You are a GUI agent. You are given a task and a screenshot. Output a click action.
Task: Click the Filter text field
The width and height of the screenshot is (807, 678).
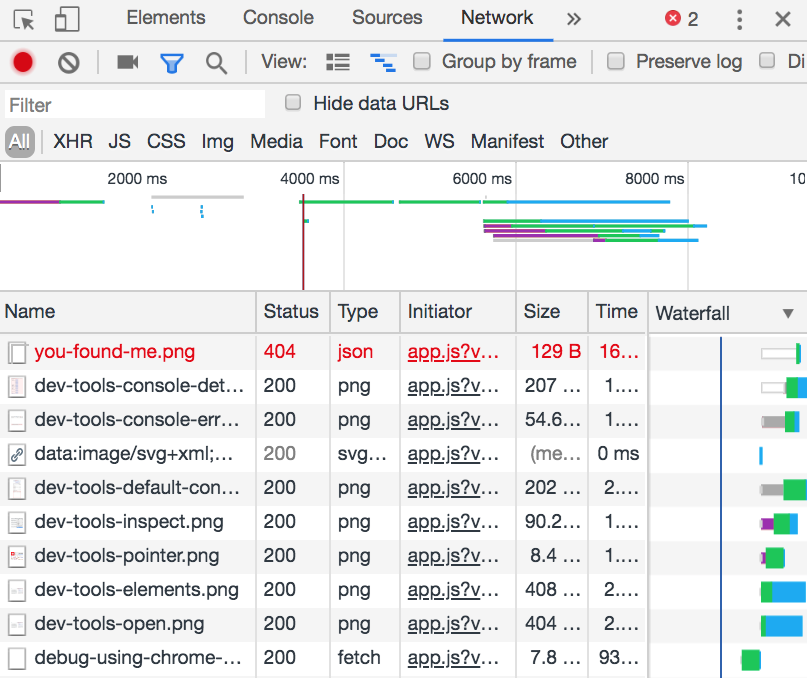click(x=135, y=105)
